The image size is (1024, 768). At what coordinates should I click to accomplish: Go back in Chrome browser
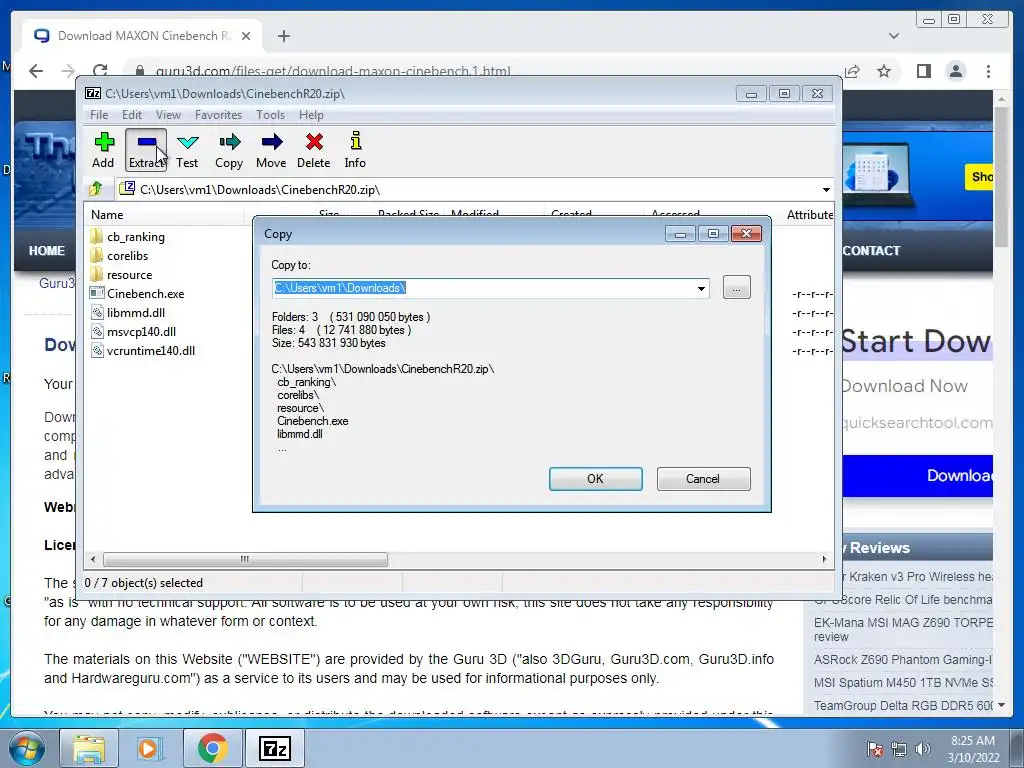point(36,71)
